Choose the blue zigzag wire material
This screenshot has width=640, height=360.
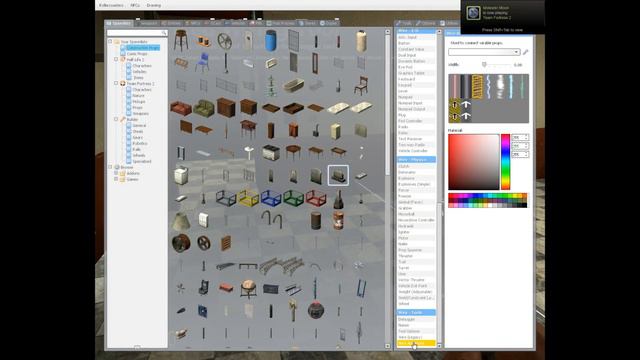(489, 87)
